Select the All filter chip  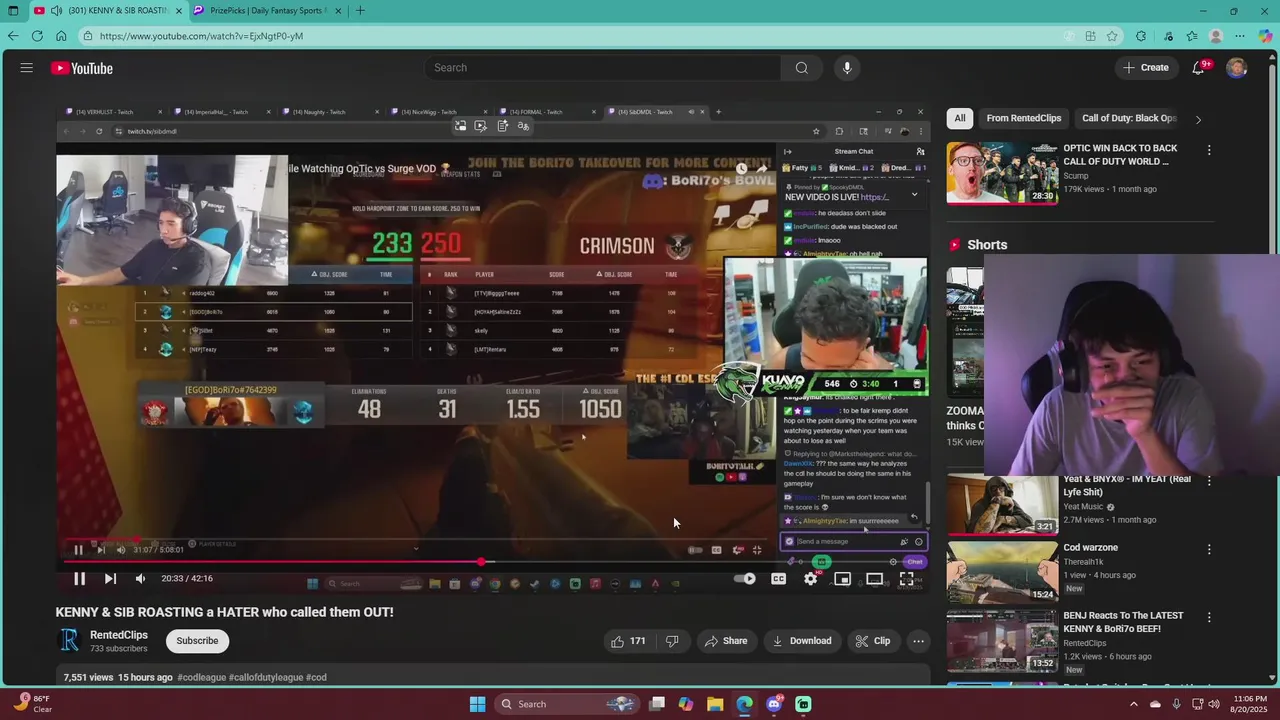[x=959, y=118]
